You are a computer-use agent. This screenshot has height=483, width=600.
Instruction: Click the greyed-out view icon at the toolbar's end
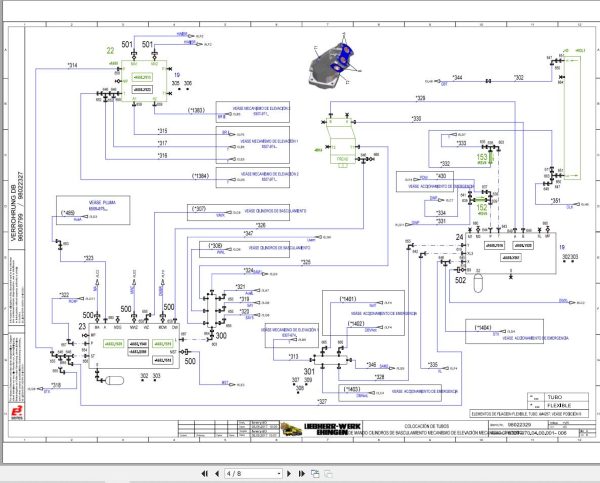328,473
